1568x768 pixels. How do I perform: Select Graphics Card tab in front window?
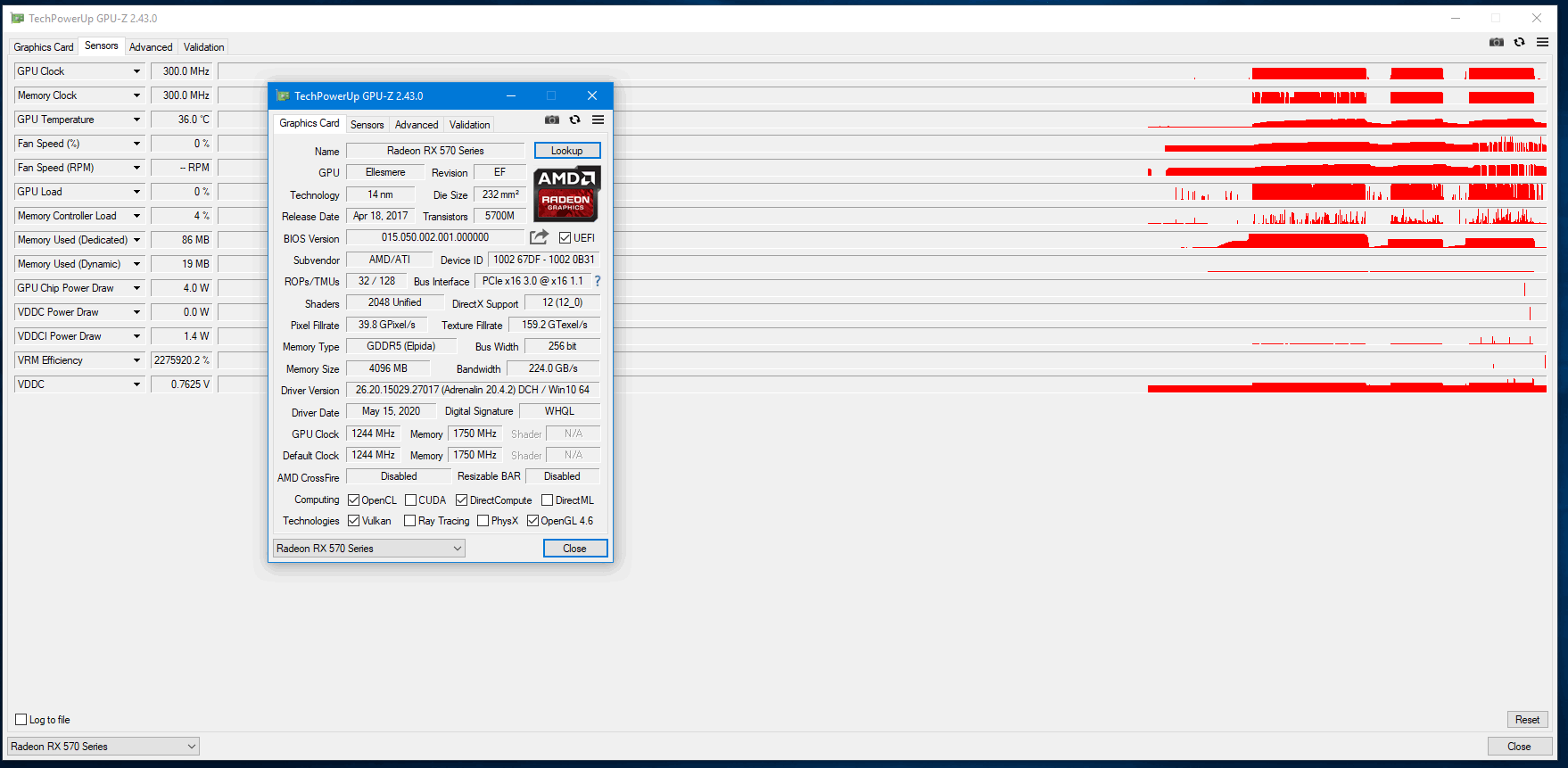point(309,123)
